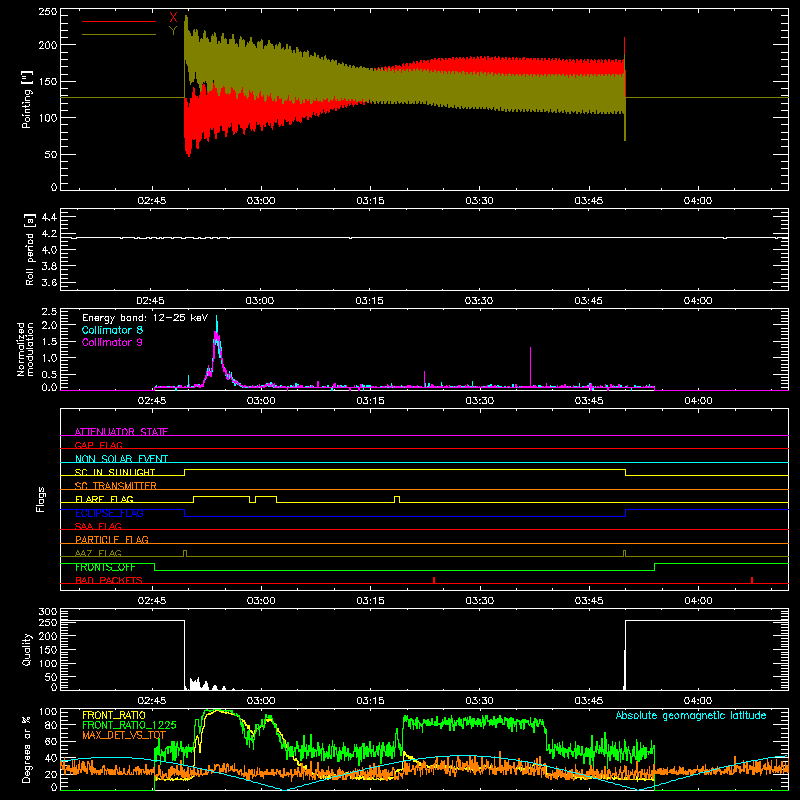Viewport: 800px width, 800px height.
Task: Click the 'Flags' axis title
Action: pos(40,499)
